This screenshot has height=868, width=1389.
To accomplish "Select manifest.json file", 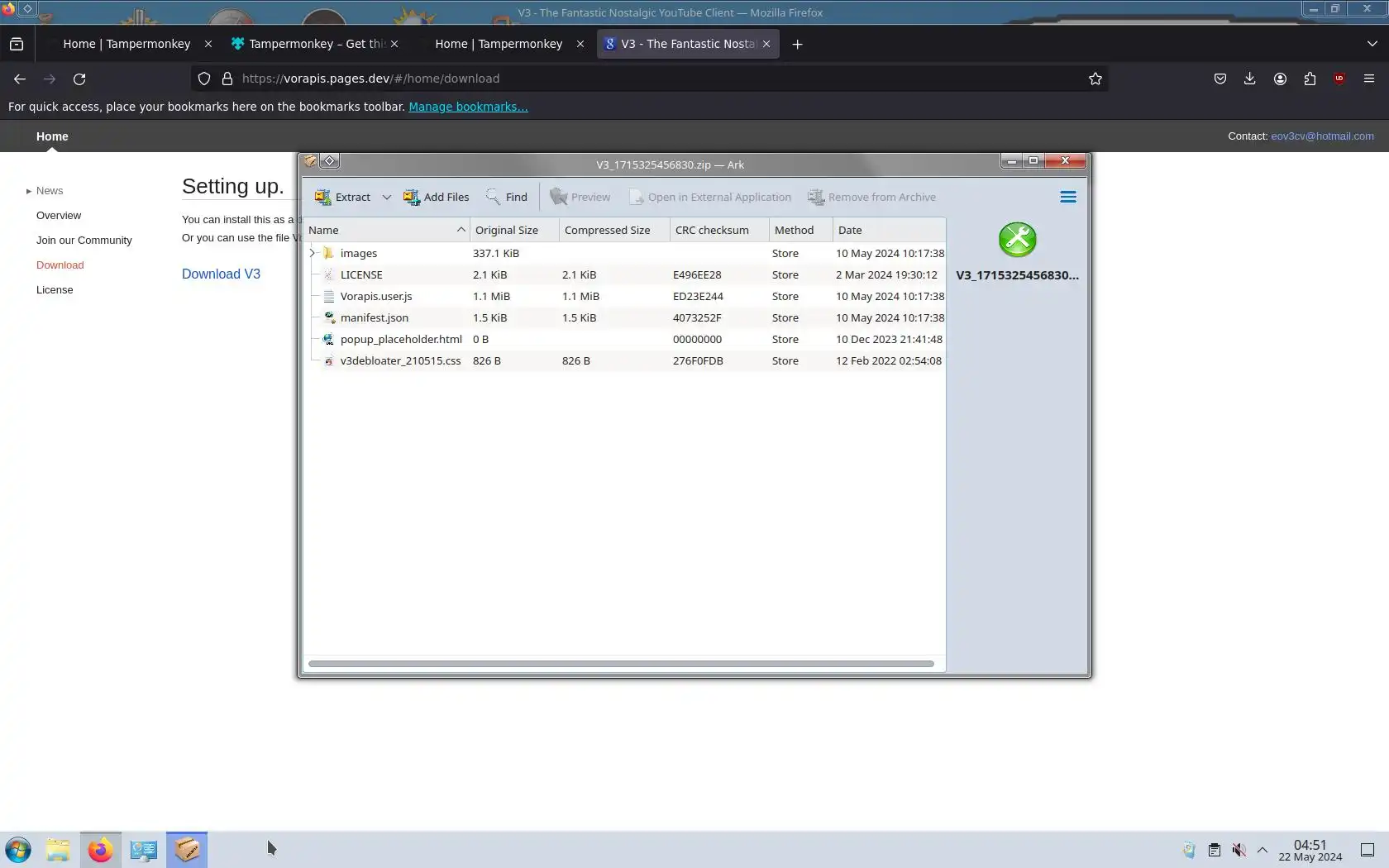I will [626, 317].
